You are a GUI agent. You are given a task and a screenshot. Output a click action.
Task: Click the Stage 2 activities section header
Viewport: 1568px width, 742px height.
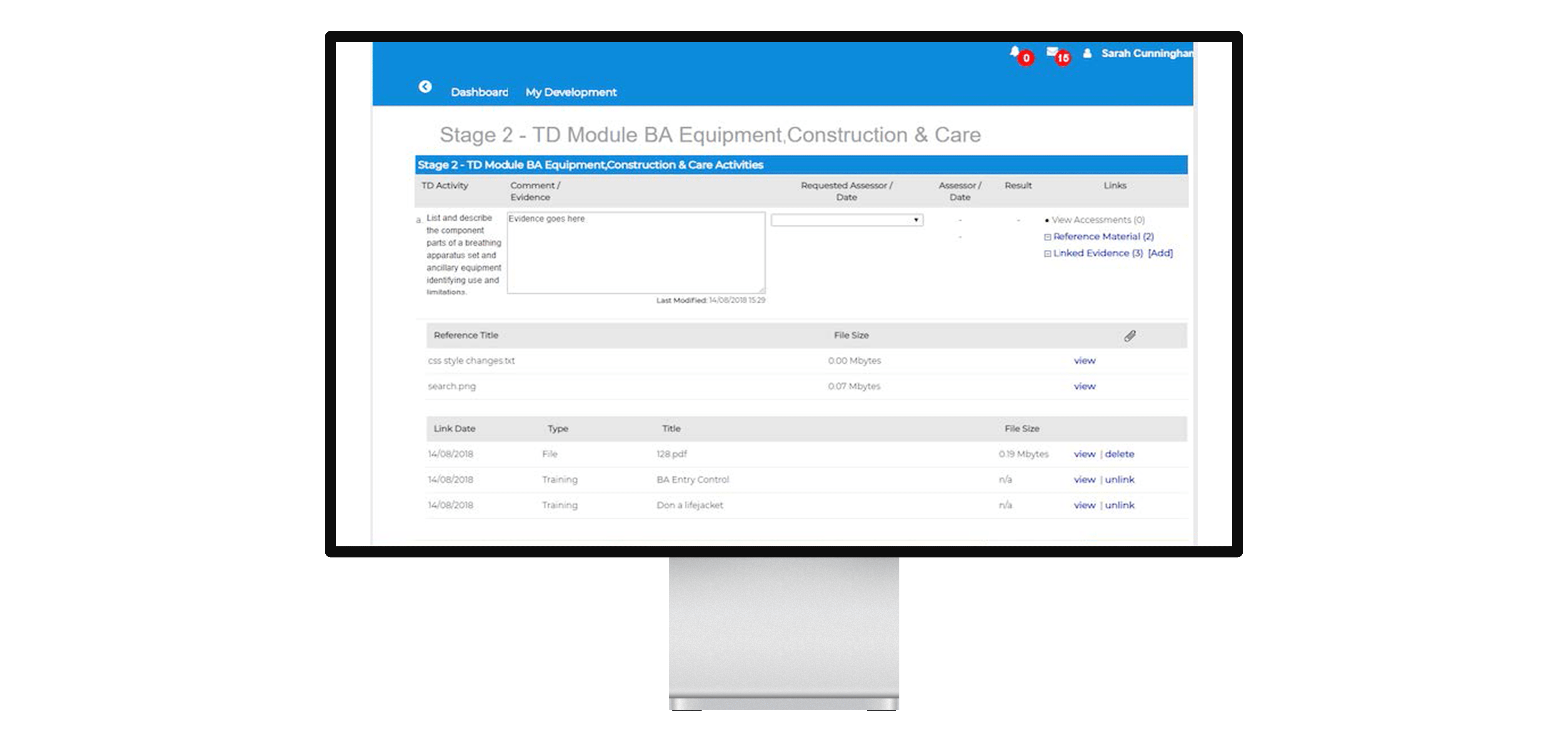[x=801, y=165]
